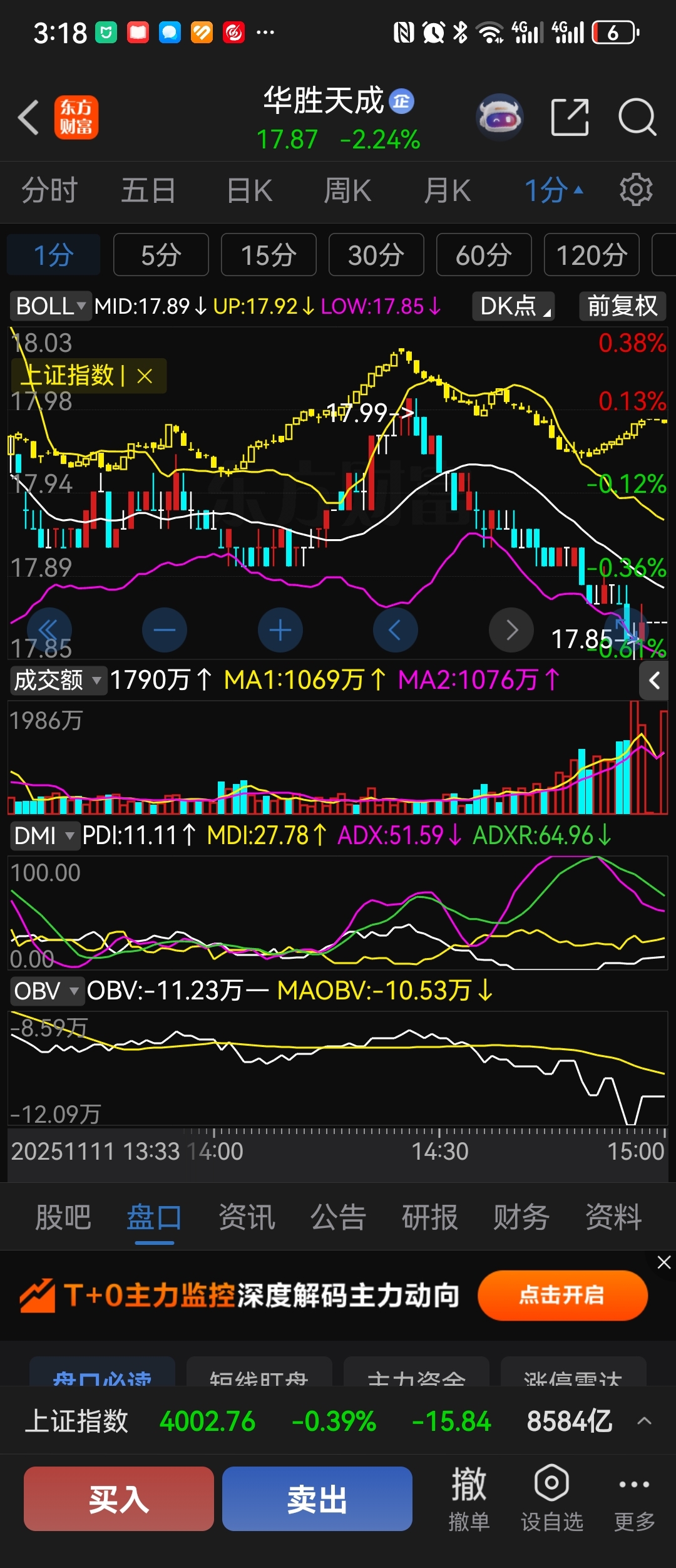The width and height of the screenshot is (676, 1568).
Task: Select the 30分 period chip
Action: (x=376, y=255)
